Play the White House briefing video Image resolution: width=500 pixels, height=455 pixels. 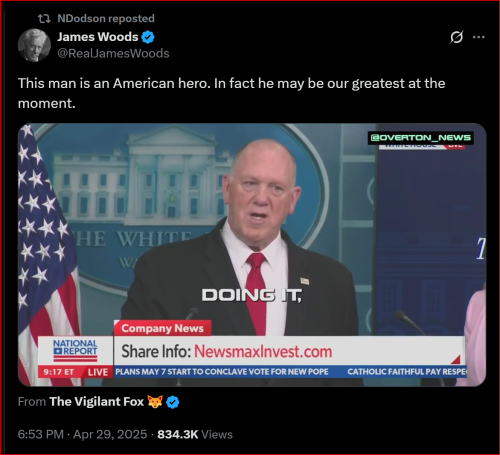pos(252,255)
